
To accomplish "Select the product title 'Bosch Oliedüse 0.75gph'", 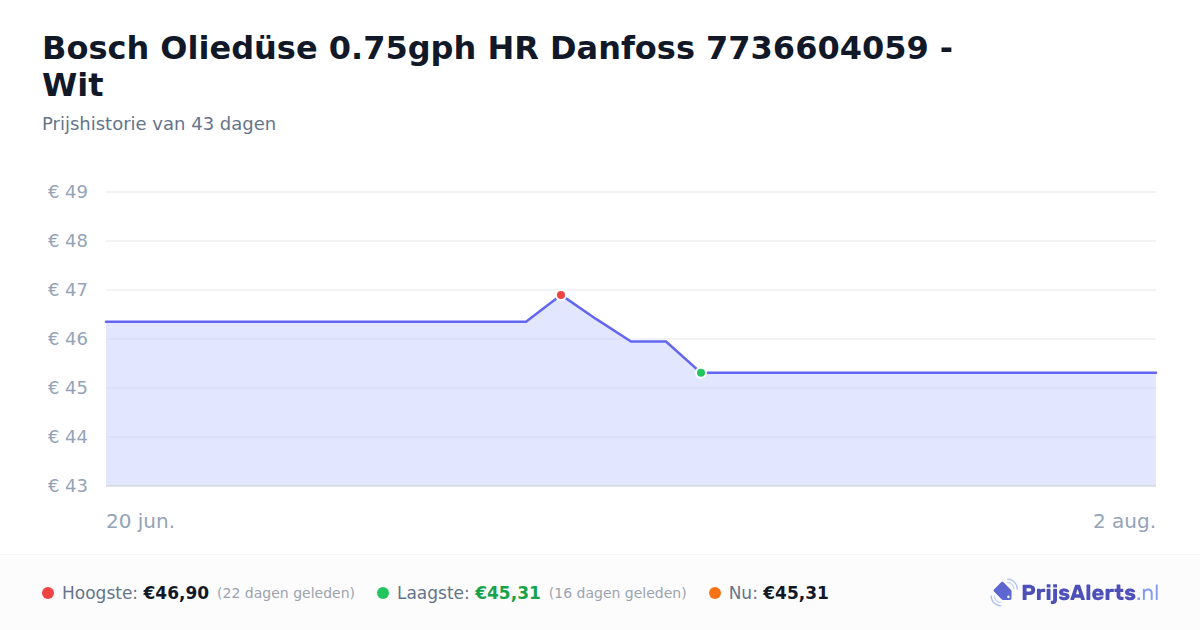I will (x=259, y=47).
